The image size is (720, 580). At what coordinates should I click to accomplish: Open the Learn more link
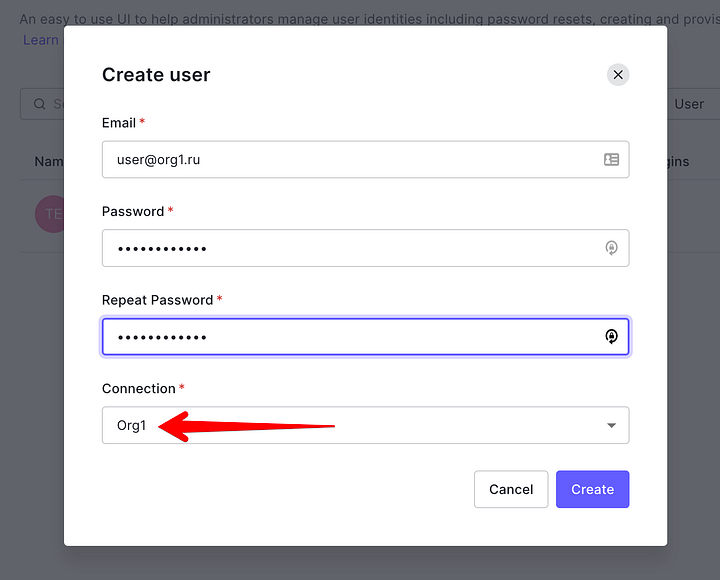(x=41, y=40)
